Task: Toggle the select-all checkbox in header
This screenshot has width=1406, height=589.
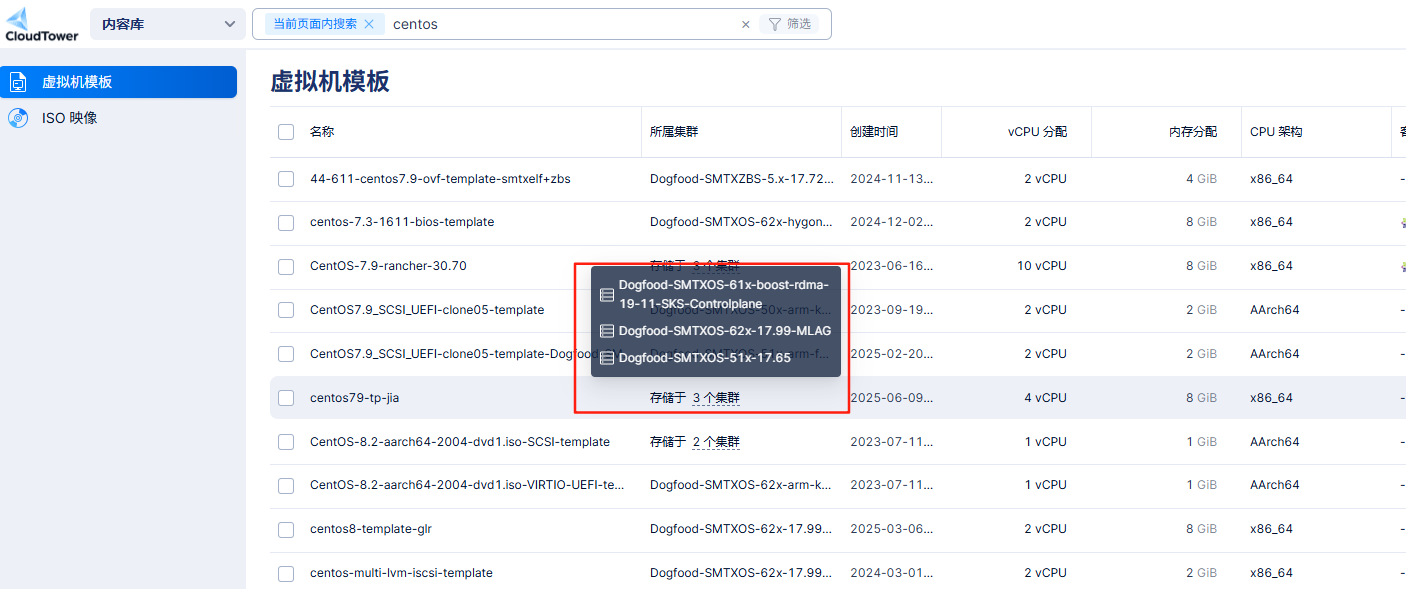Action: 286,132
